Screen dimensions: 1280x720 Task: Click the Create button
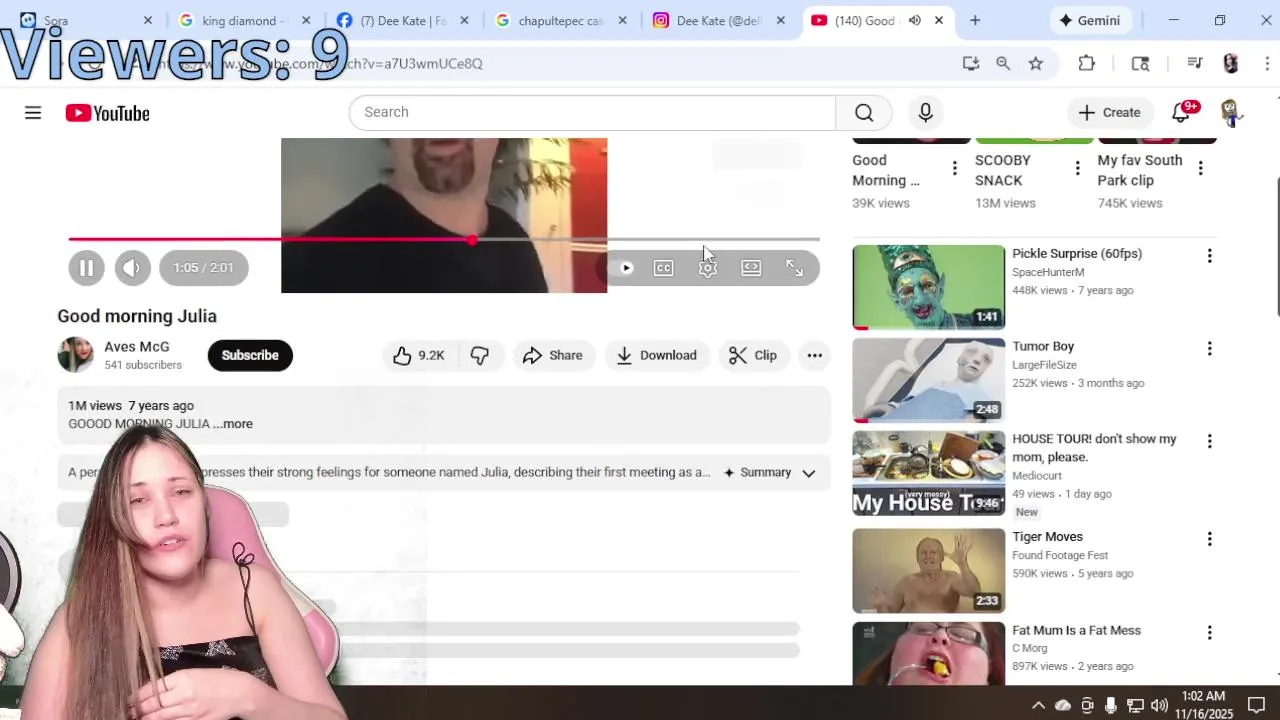1110,112
